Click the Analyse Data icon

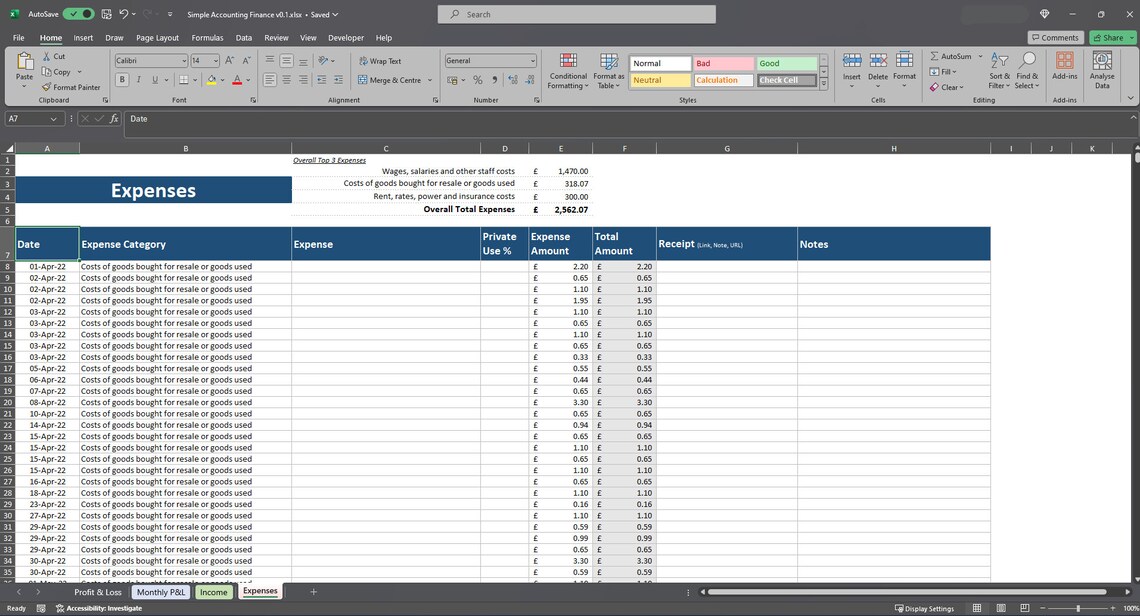point(1101,68)
